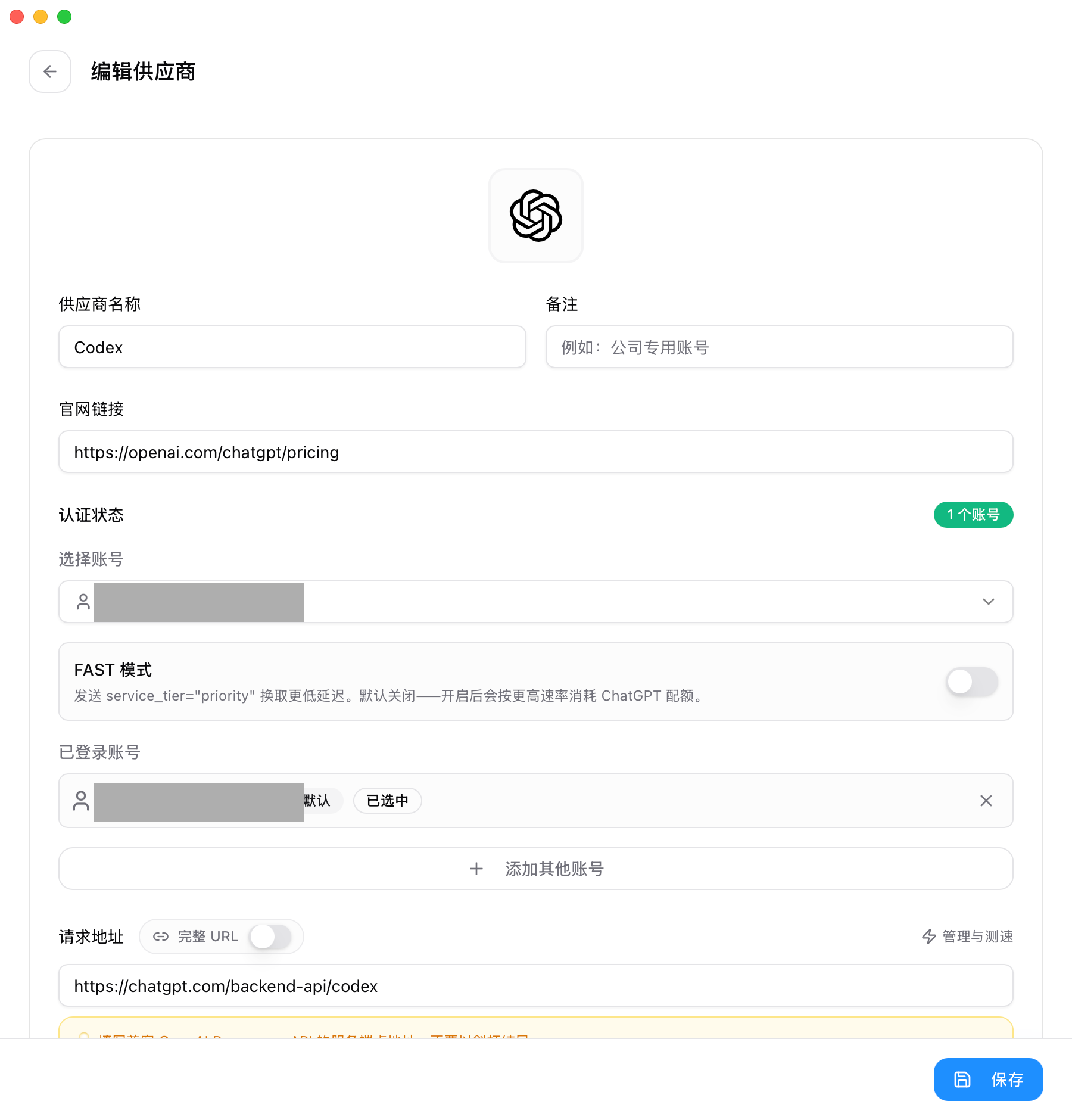Click the 供应商名称 field containing Codex
The width and height of the screenshot is (1072, 1120).
point(292,347)
